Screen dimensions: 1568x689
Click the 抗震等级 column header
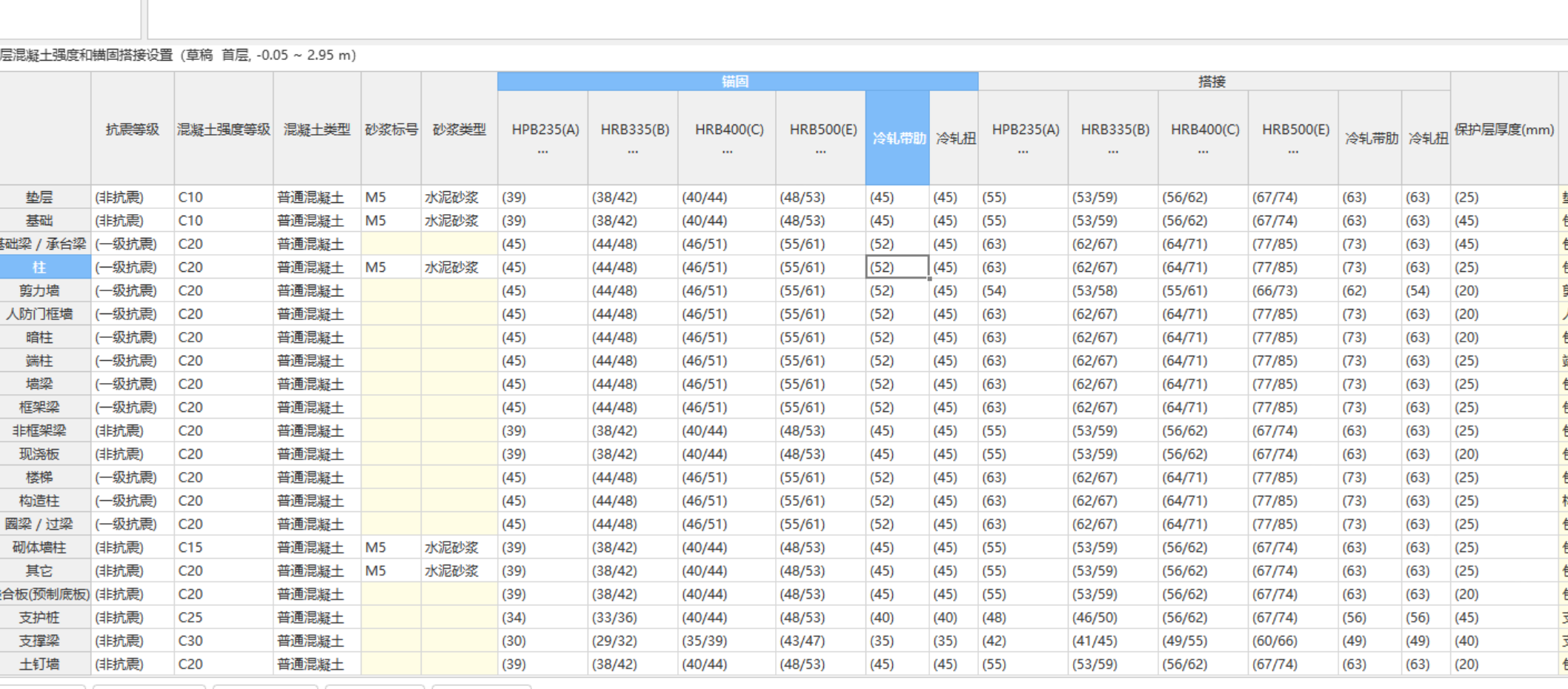coord(133,129)
